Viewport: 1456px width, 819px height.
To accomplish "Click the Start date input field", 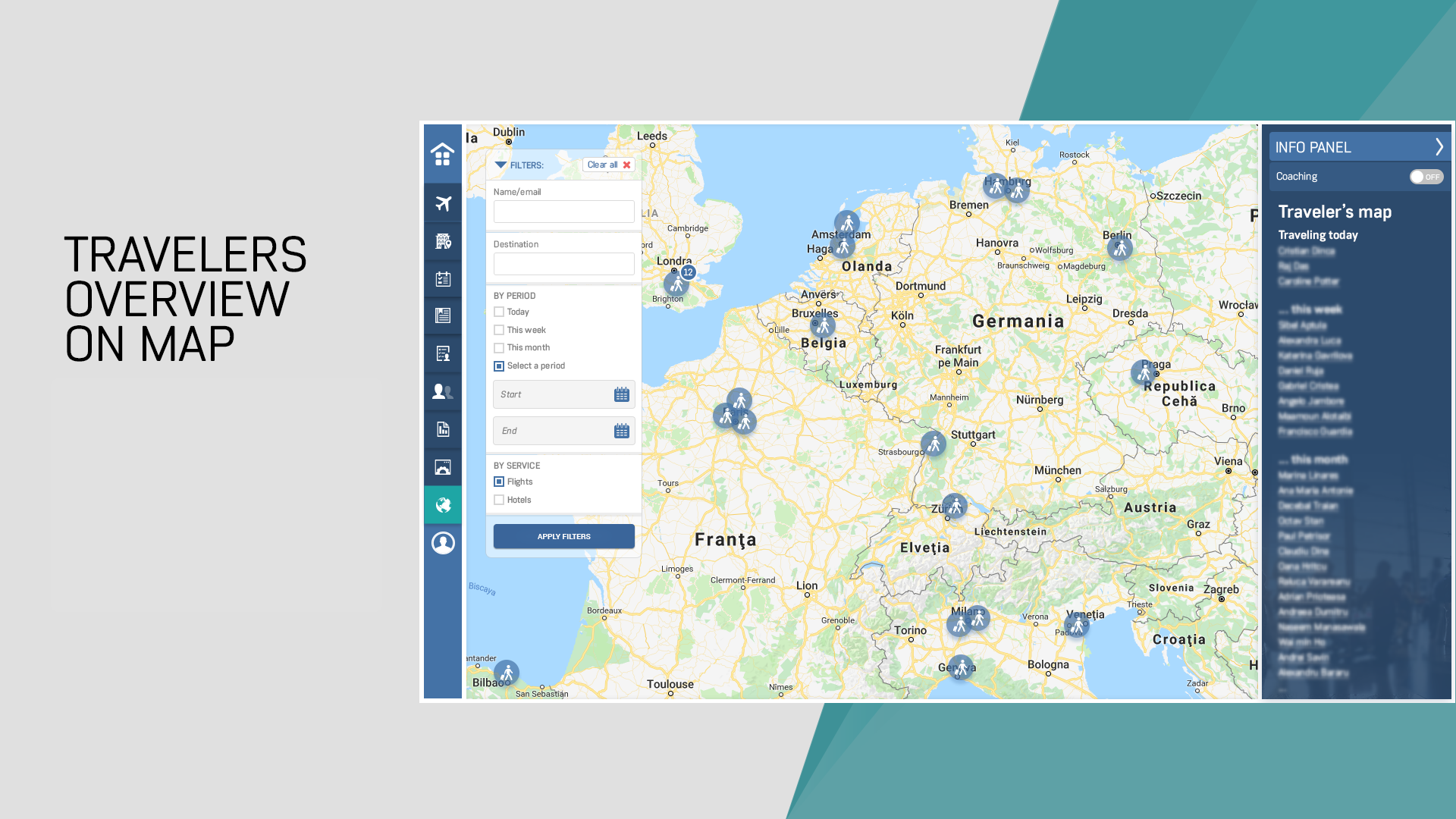I will click(564, 394).
